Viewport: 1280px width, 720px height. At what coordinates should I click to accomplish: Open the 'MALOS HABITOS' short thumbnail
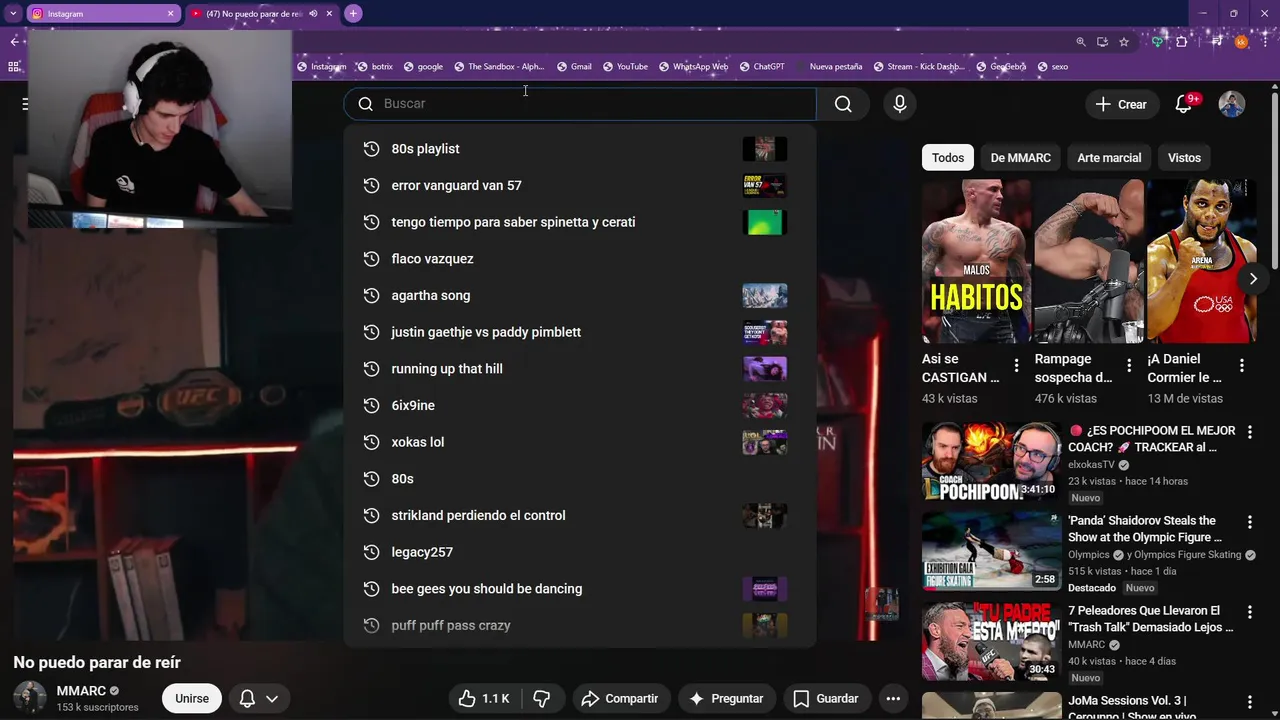pyautogui.click(x=976, y=261)
